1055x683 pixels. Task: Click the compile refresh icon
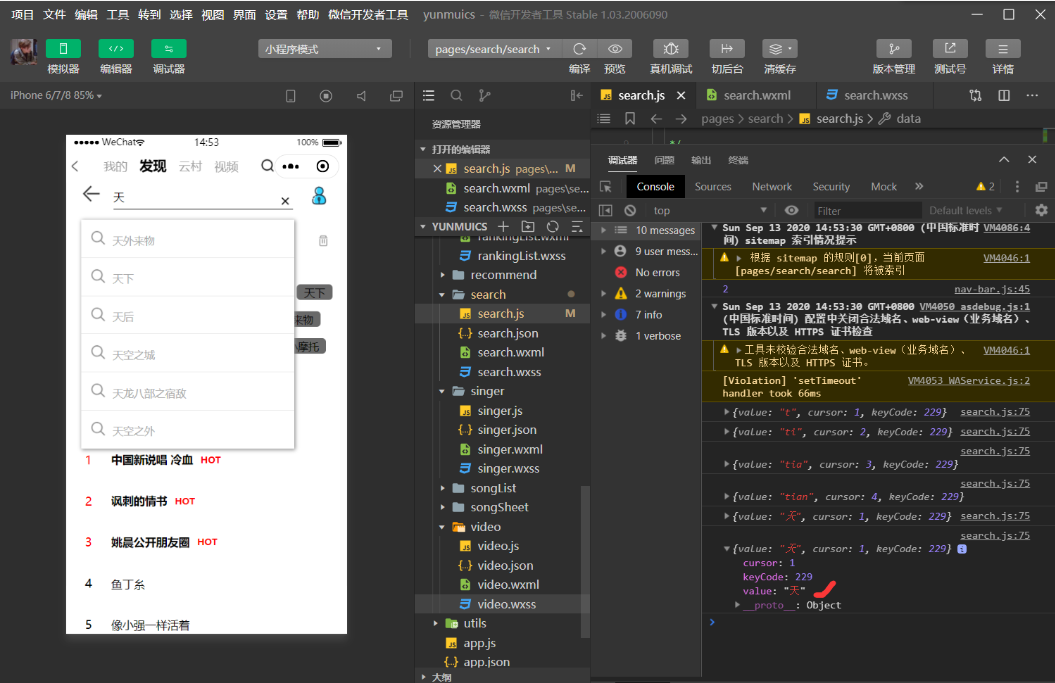[579, 49]
